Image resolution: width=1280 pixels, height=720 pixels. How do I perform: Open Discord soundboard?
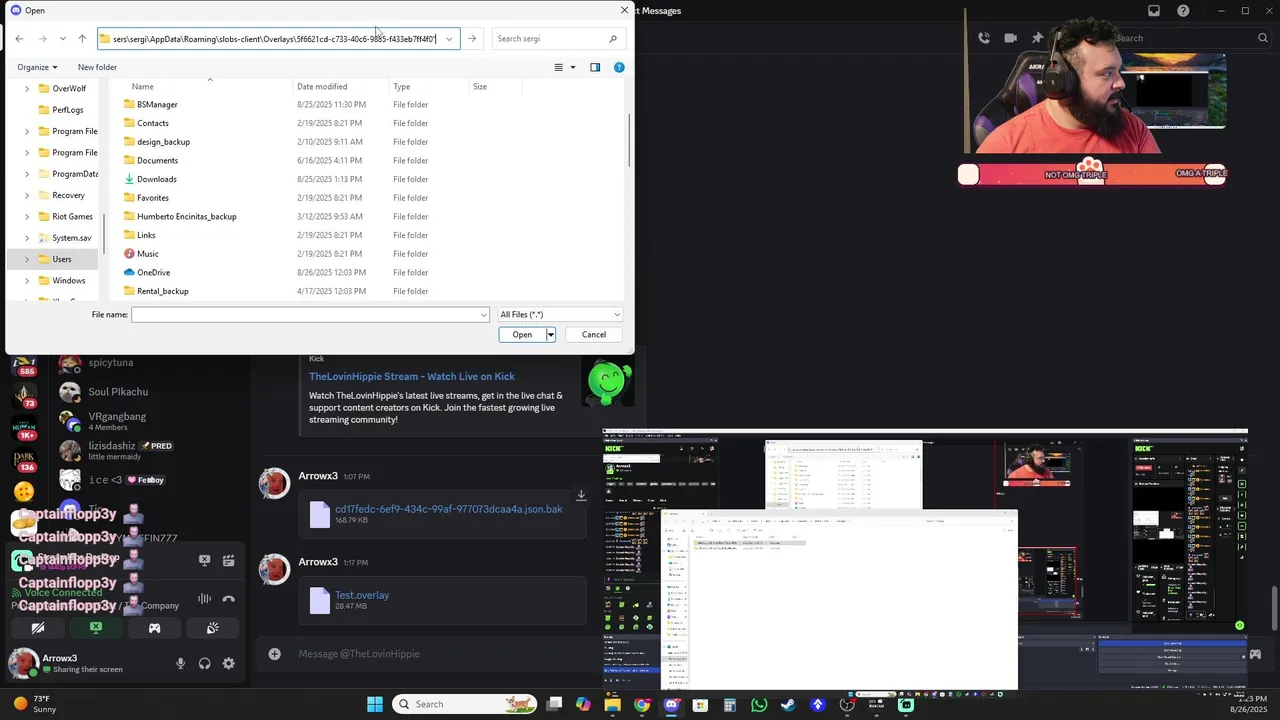(x=213, y=628)
